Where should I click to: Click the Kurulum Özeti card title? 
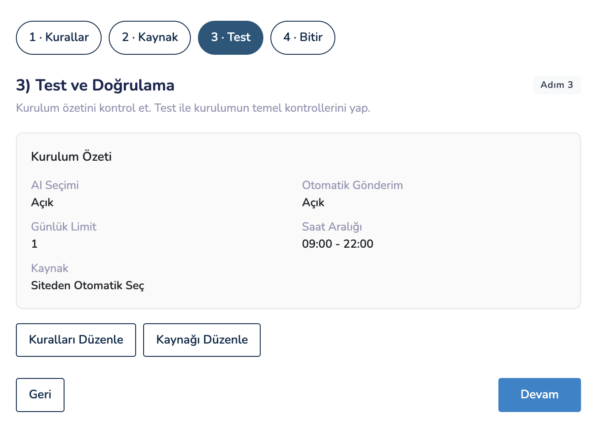coord(71,157)
